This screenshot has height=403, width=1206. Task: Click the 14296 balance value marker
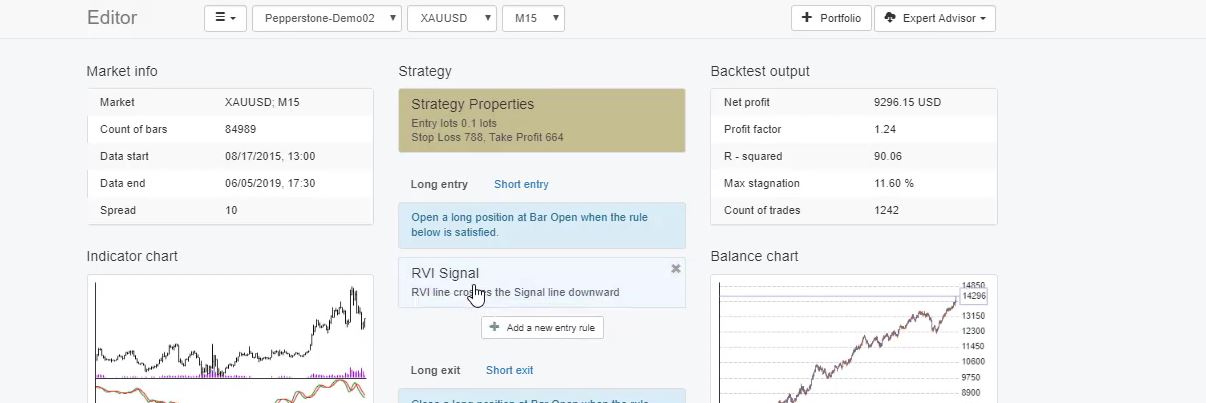pyautogui.click(x=973, y=296)
